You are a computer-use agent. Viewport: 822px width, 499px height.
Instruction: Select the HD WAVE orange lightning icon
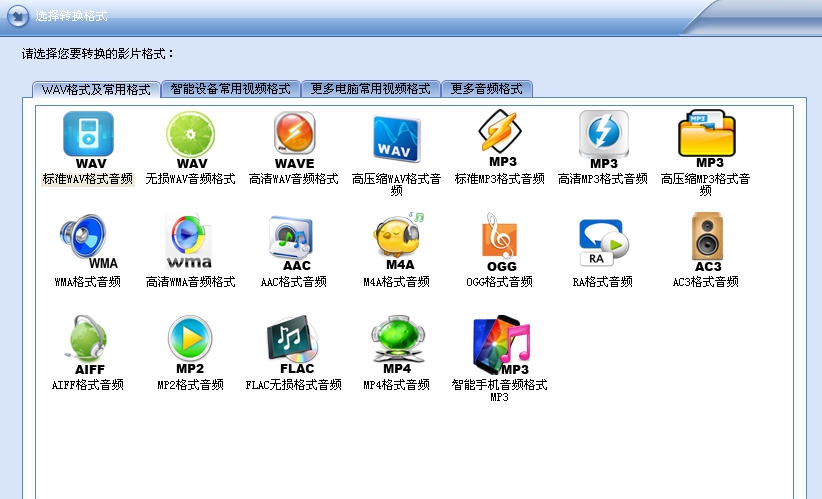pos(294,140)
